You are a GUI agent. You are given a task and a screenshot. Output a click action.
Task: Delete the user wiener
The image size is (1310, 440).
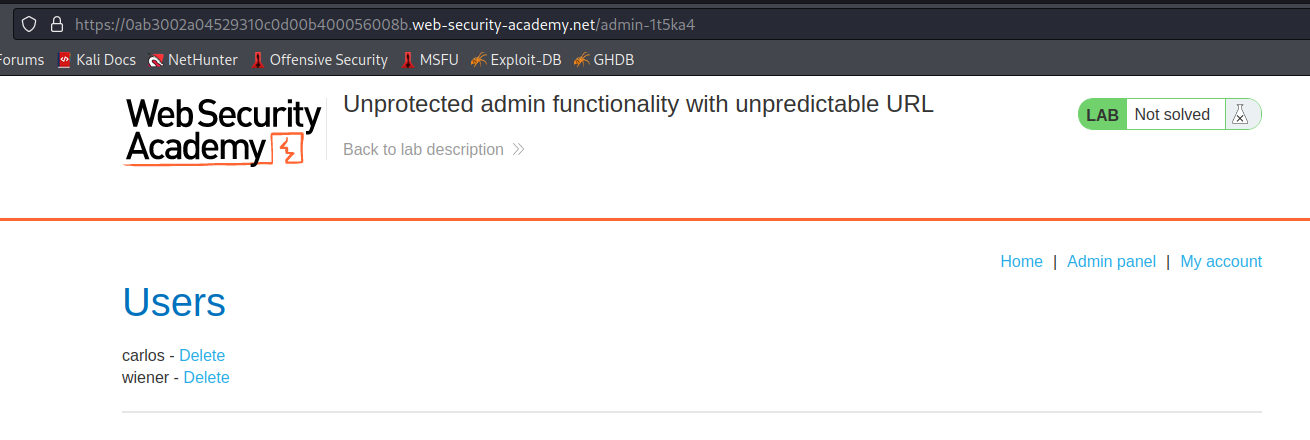tap(206, 378)
